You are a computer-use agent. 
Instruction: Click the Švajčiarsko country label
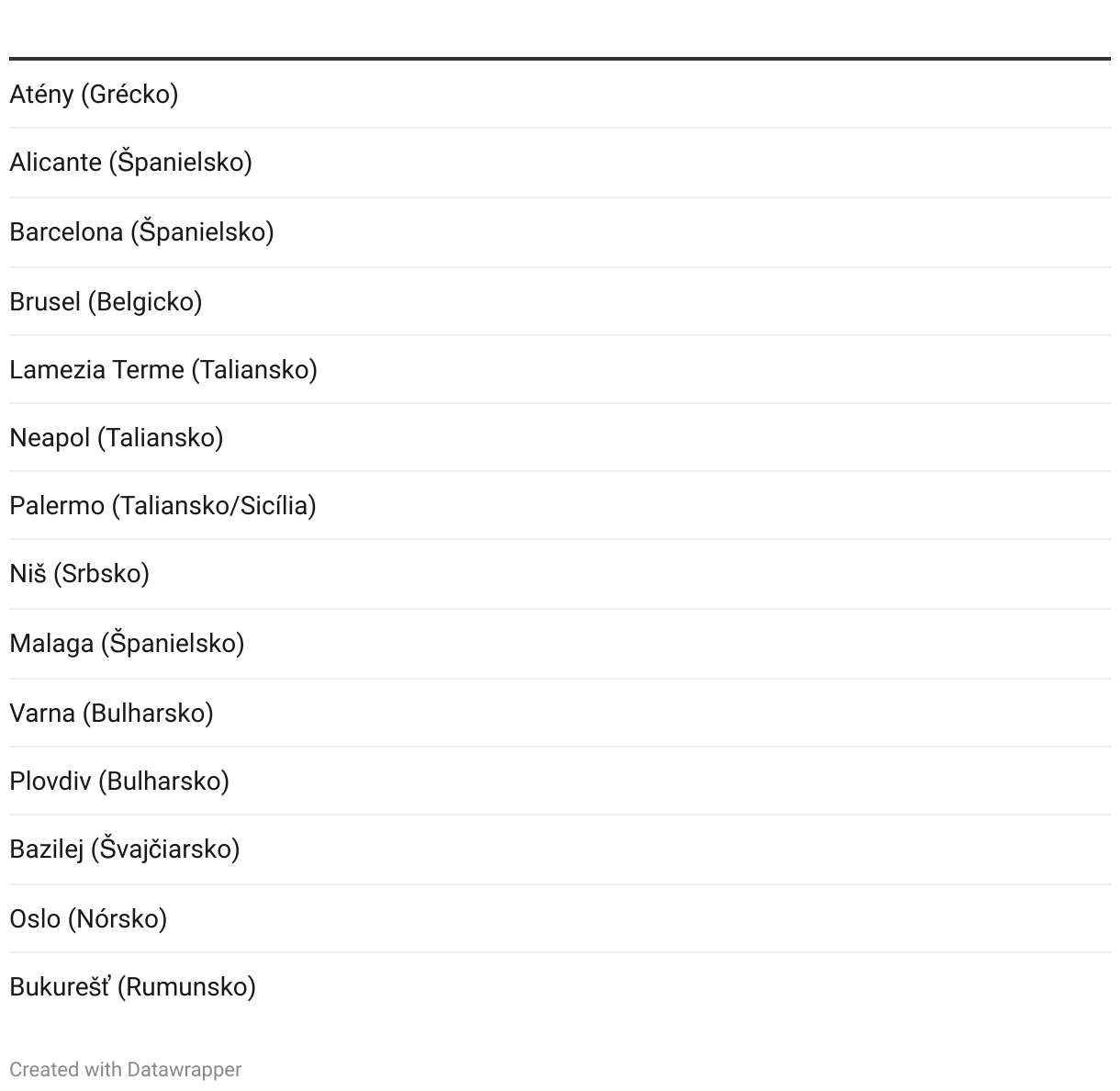click(165, 849)
